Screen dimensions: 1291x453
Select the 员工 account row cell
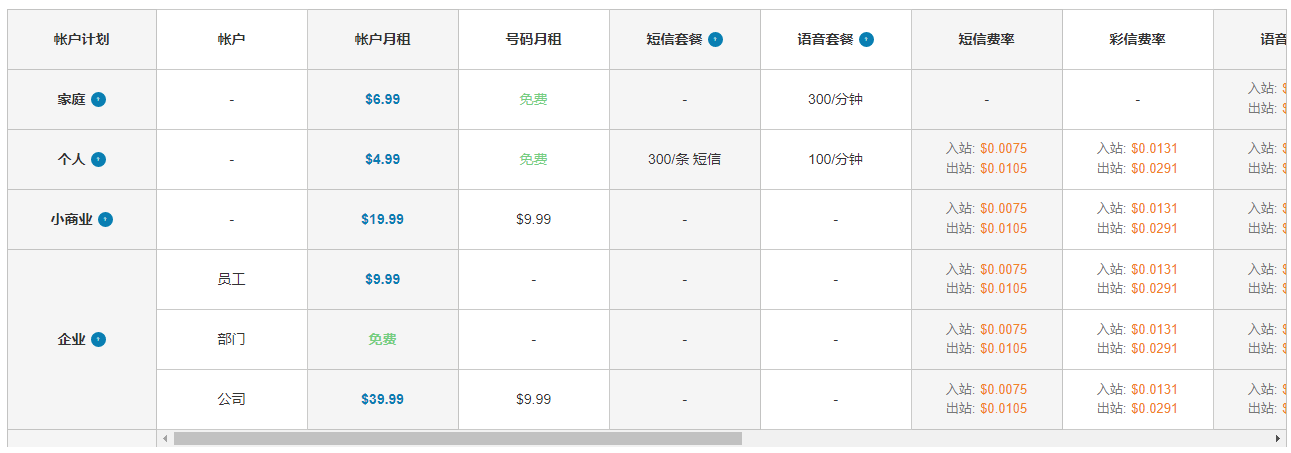click(231, 280)
